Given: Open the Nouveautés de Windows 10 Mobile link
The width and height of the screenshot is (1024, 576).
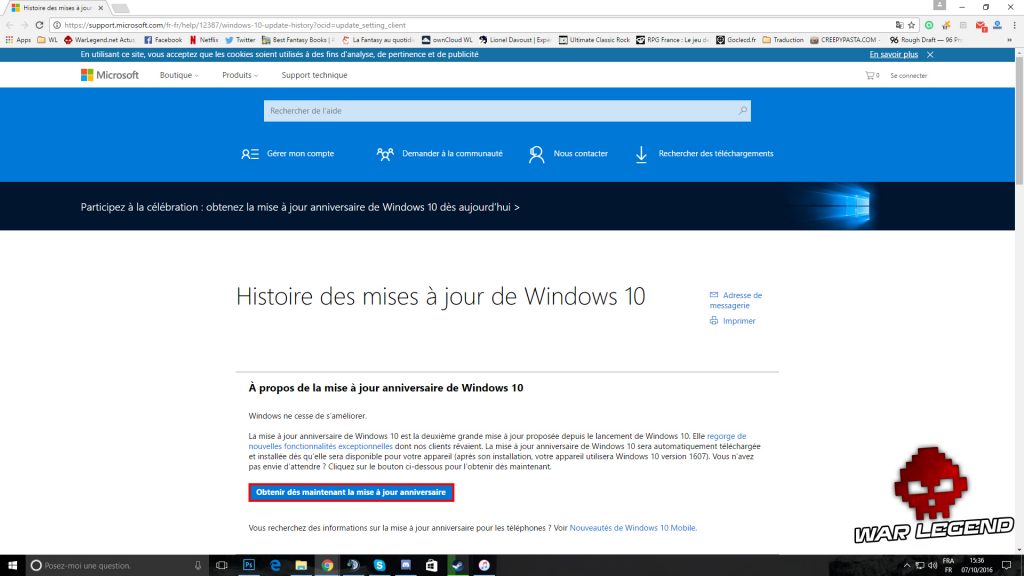Looking at the screenshot, I should coord(632,527).
